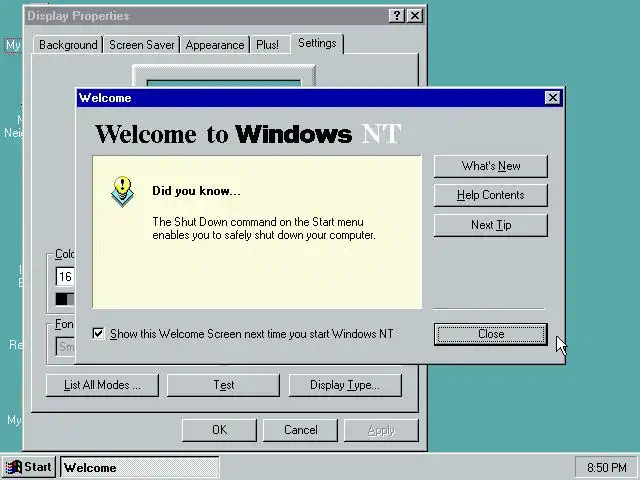The image size is (640, 480).
Task: Close Welcome dialog via title bar X
Action: coord(553,98)
